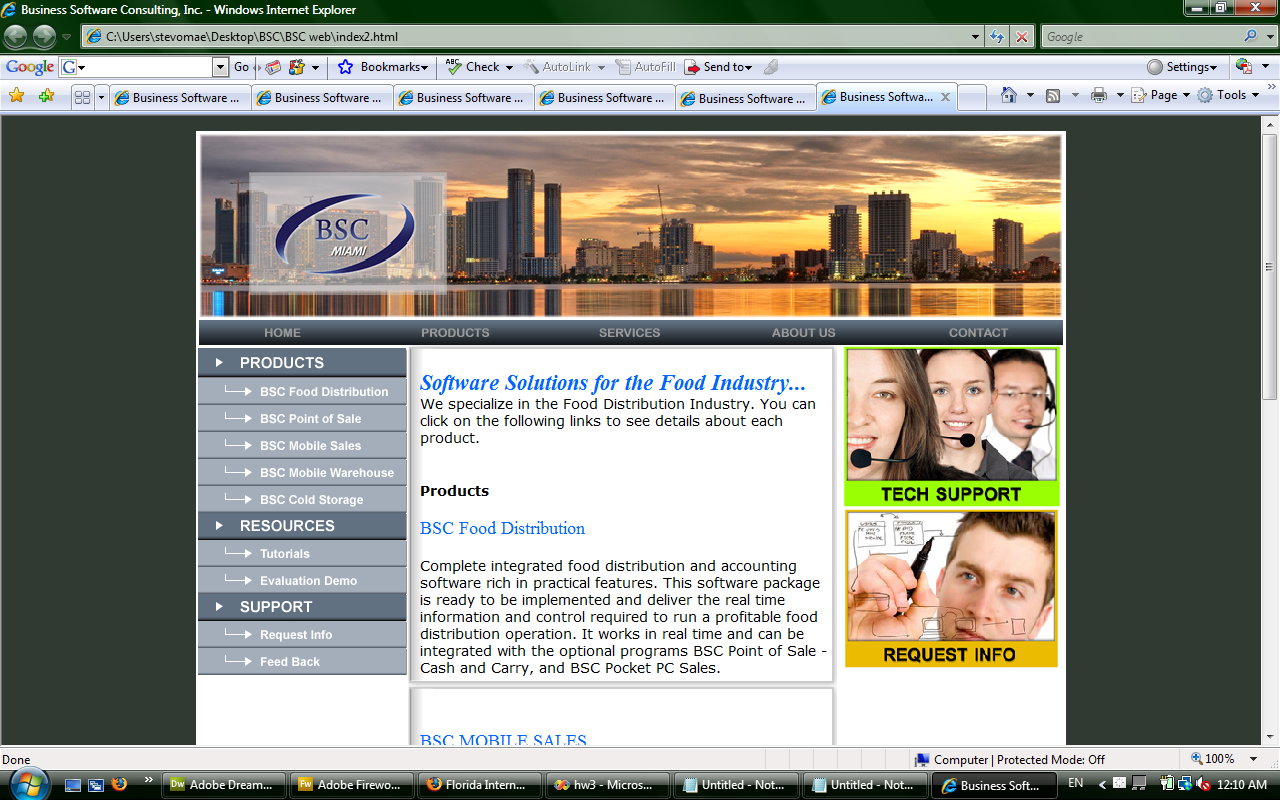1280x800 pixels.
Task: Open the Google toolbar Settings dropdown
Action: coord(1182,67)
